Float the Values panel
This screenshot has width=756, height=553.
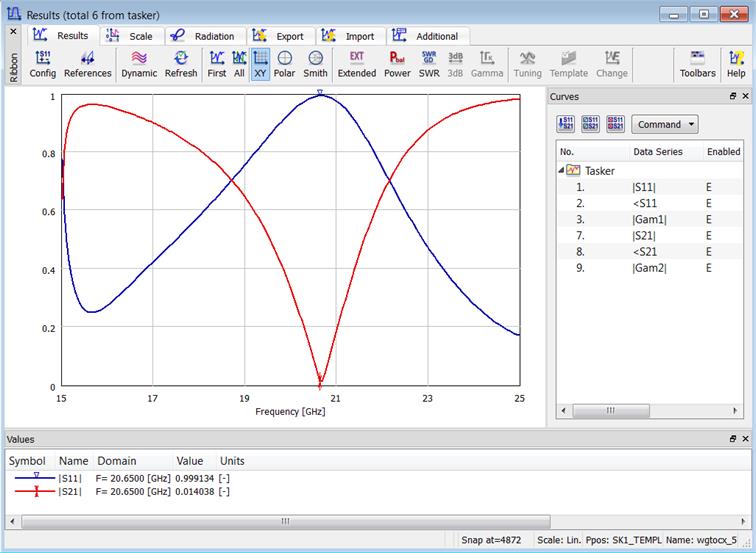point(733,439)
